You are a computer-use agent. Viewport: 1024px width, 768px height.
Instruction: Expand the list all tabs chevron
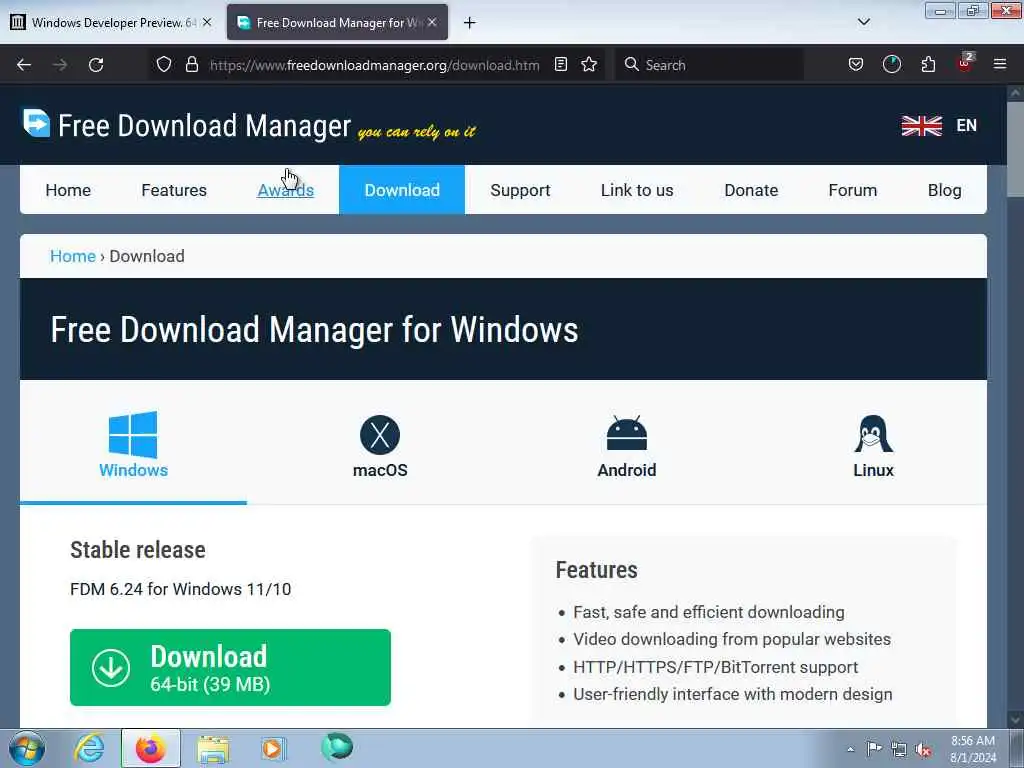click(x=863, y=22)
